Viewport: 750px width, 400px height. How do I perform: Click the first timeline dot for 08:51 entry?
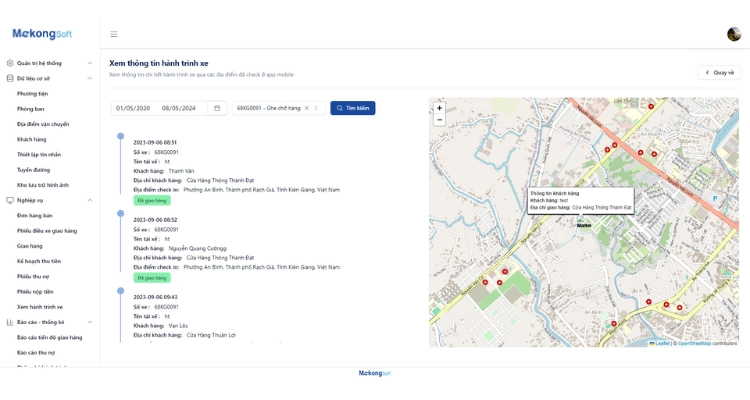coord(121,136)
